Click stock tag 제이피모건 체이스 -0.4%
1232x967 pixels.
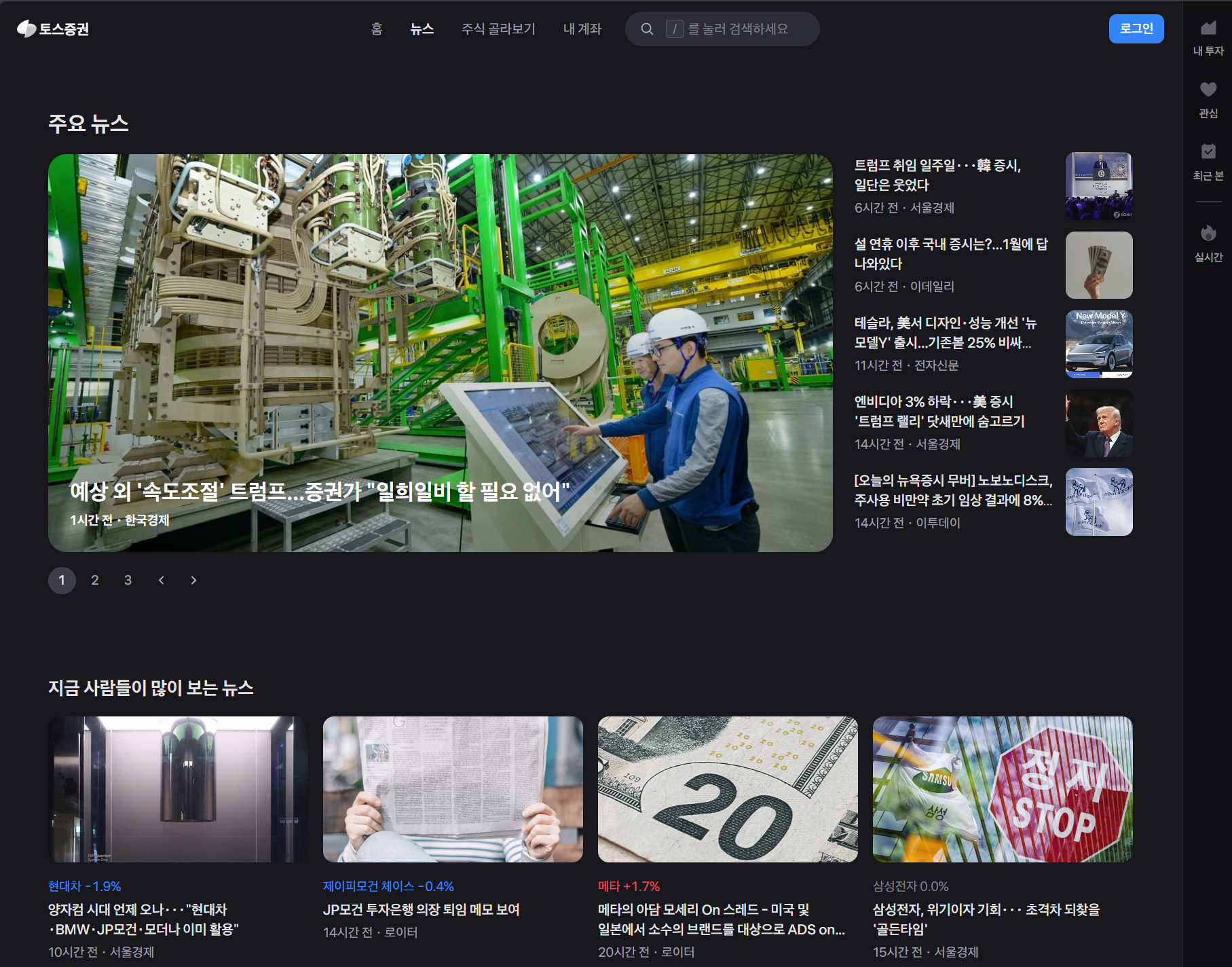tap(388, 886)
